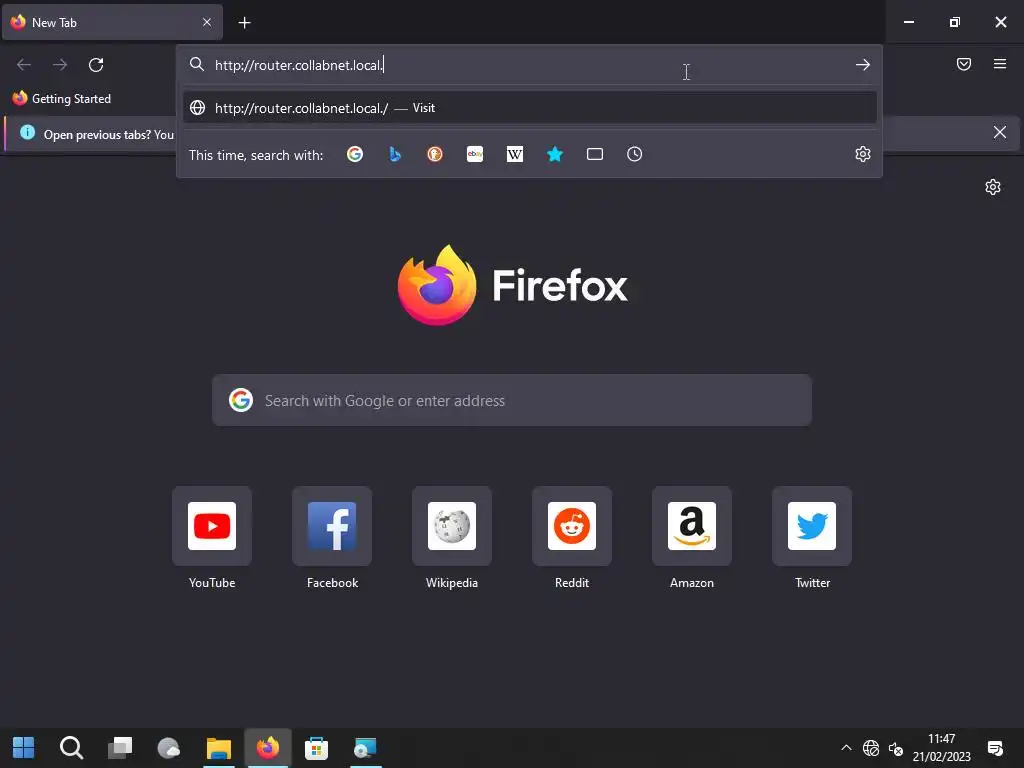Screen dimensions: 1024x768
Task: Click the address bar text field
Action: pos(530,65)
